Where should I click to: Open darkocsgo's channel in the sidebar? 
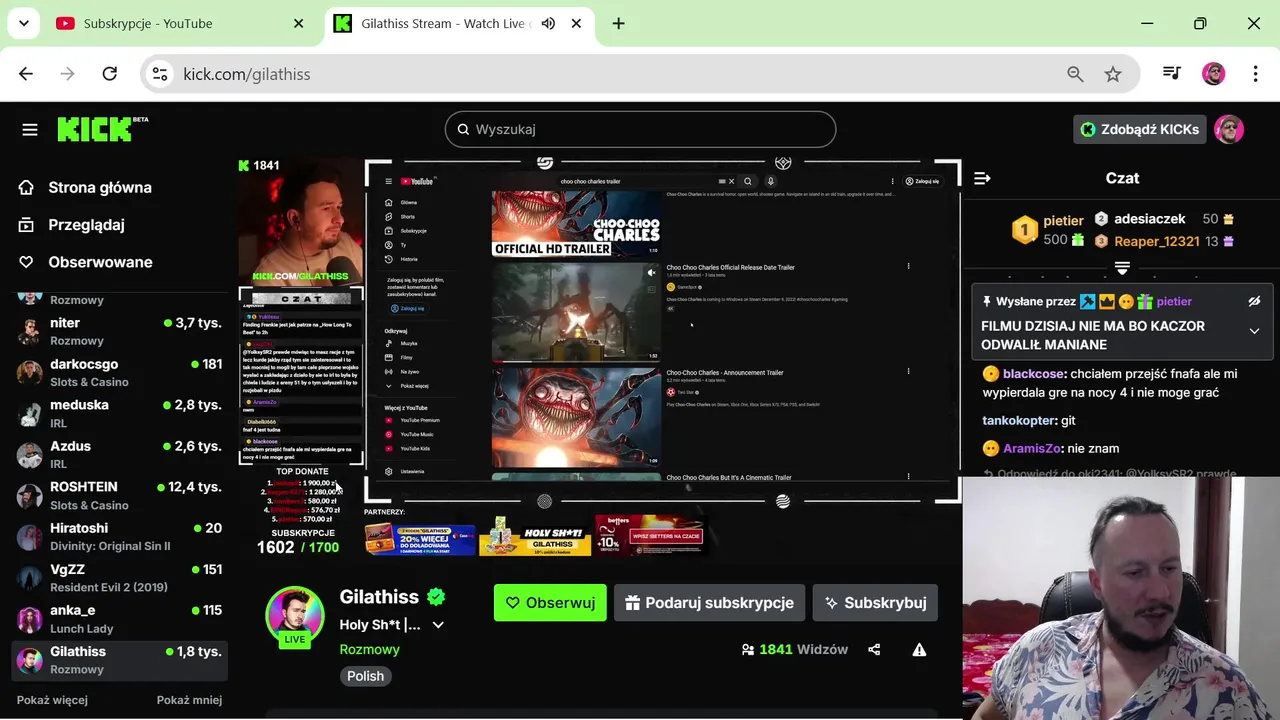click(x=119, y=372)
